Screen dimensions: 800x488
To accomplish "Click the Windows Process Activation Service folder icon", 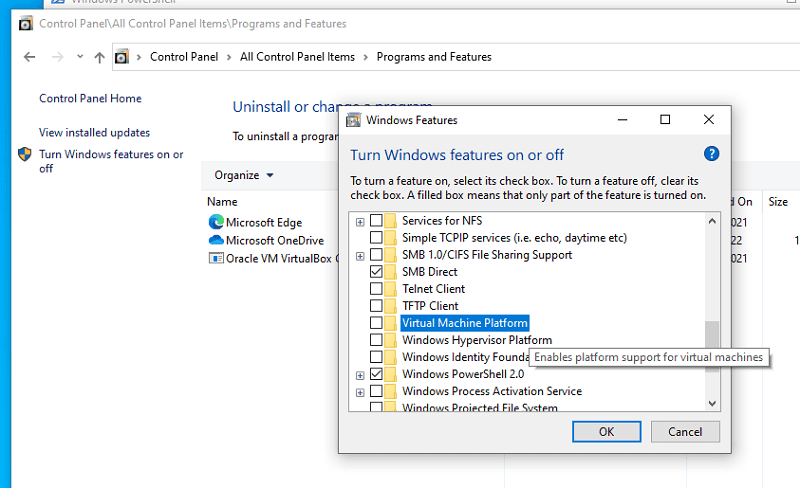I will pyautogui.click(x=390, y=391).
